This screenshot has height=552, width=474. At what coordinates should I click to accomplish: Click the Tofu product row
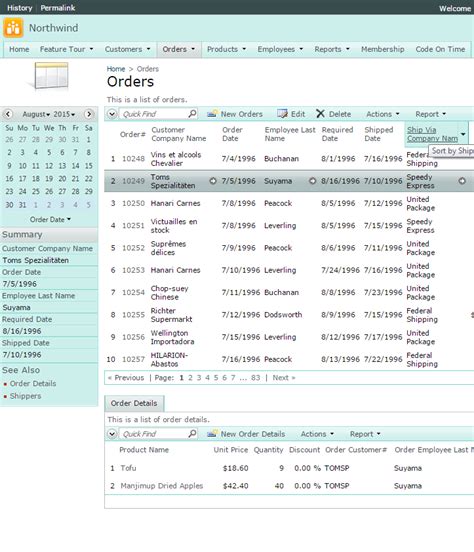289,468
